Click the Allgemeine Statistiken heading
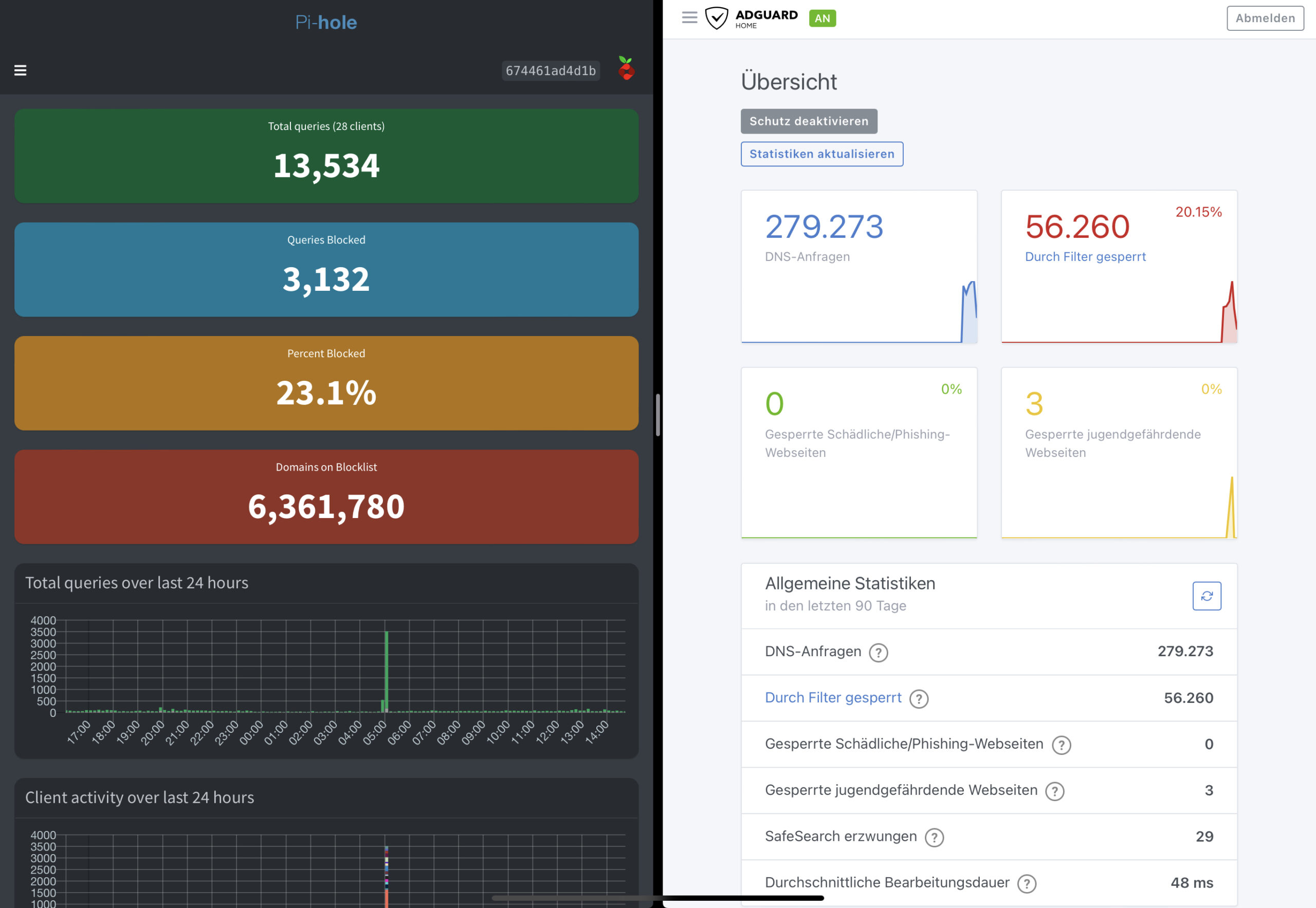The height and width of the screenshot is (908, 1316). coord(850,583)
